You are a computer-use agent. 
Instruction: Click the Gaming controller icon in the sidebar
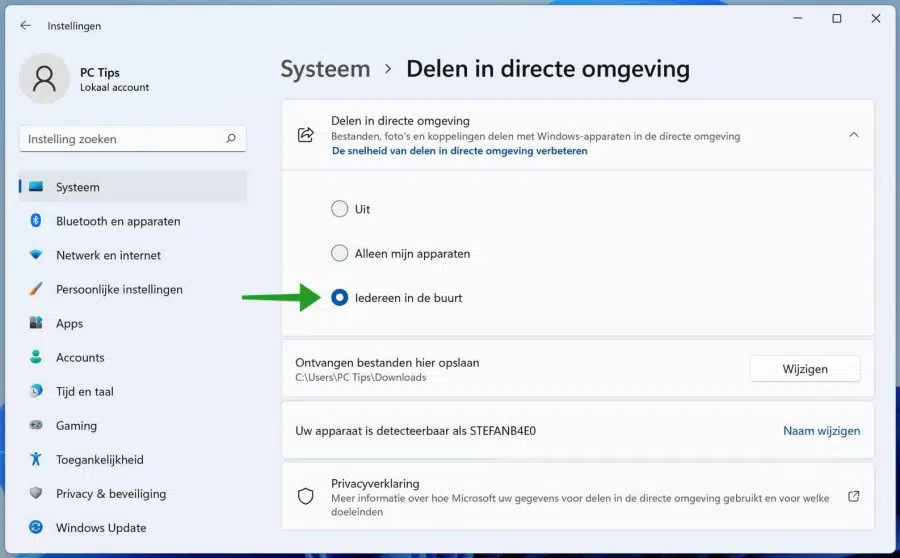tap(36, 425)
